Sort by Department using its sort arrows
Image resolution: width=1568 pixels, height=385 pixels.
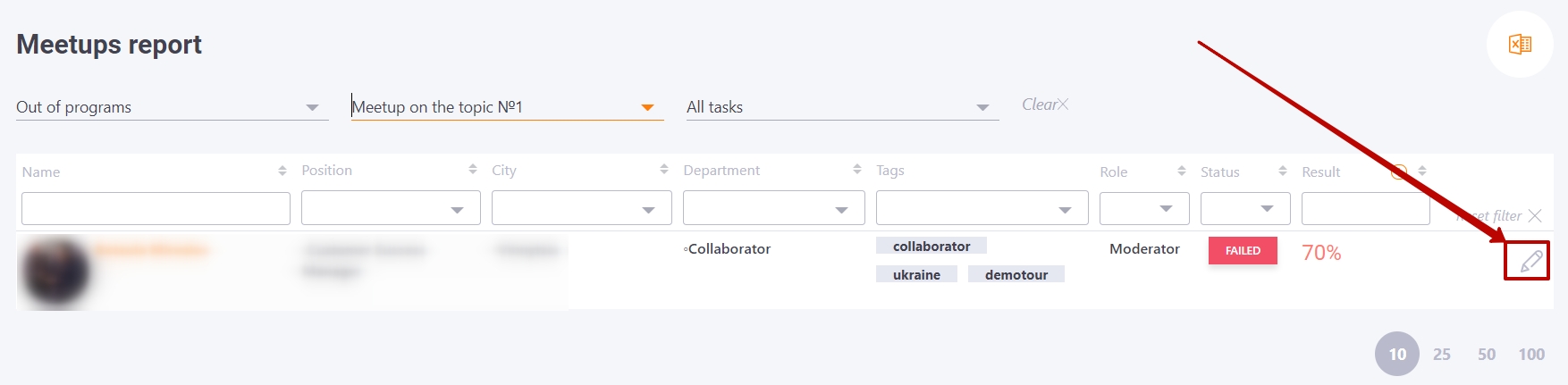[856, 169]
